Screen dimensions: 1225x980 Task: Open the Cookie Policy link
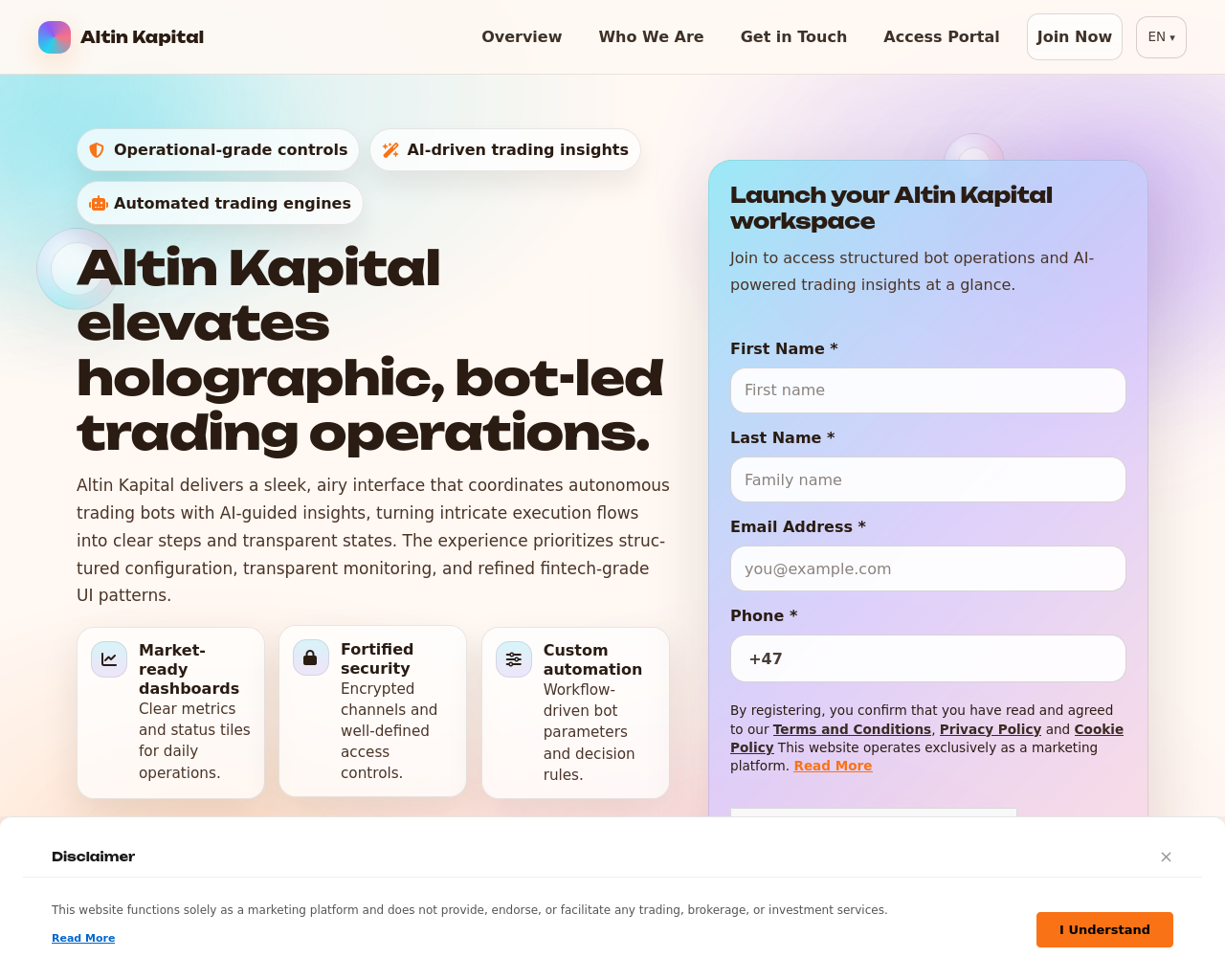[1099, 729]
